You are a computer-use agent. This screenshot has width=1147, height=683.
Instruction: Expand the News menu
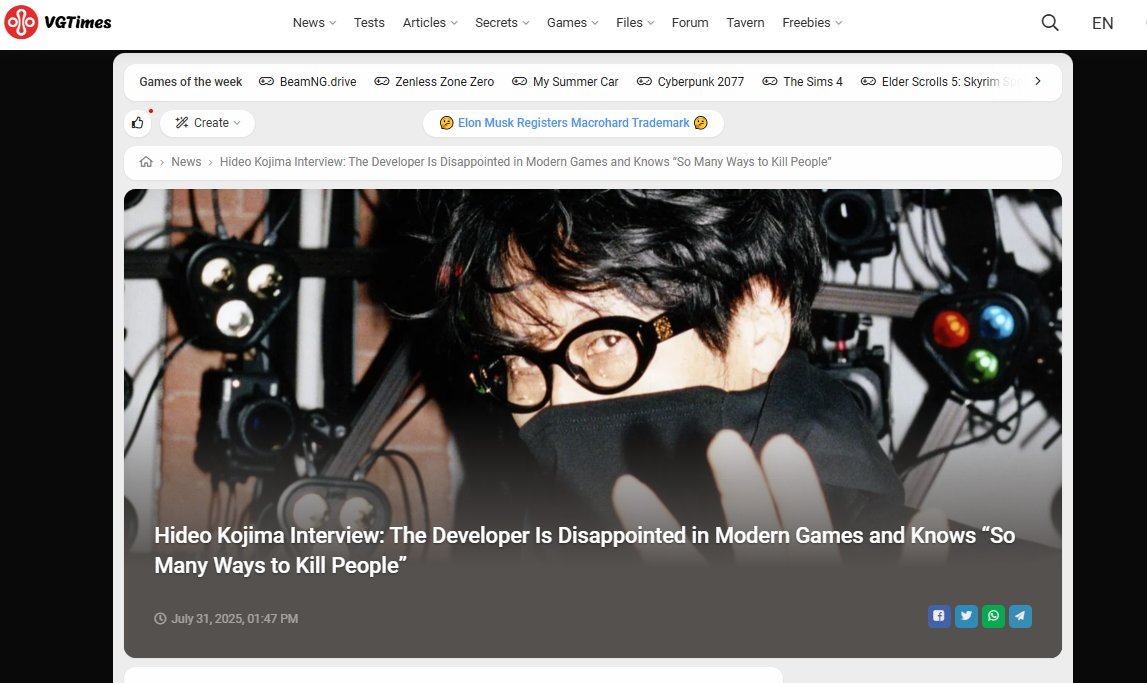click(x=315, y=23)
